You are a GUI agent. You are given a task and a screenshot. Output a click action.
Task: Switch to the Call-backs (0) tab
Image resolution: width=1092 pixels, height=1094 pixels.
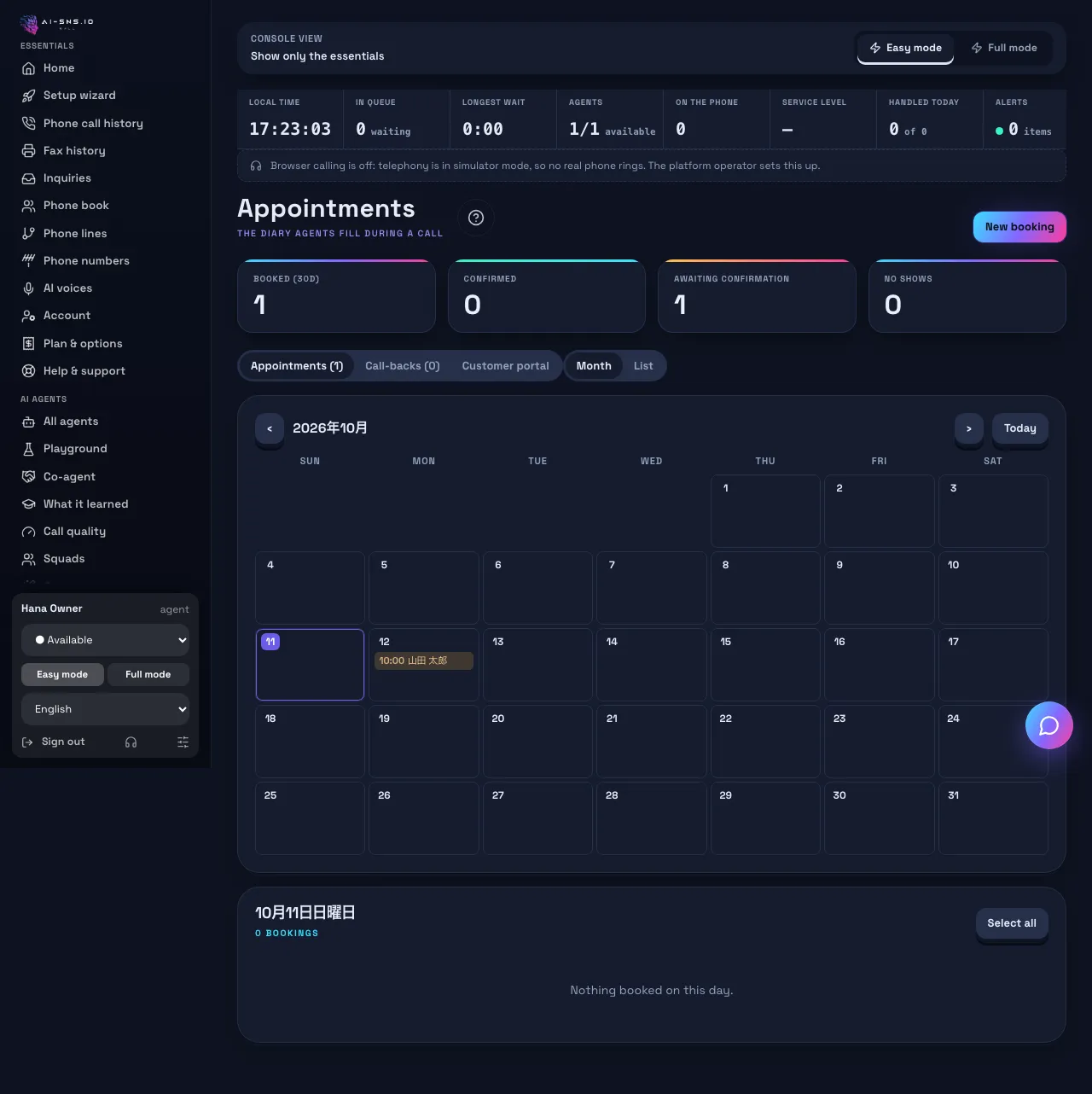(x=403, y=366)
